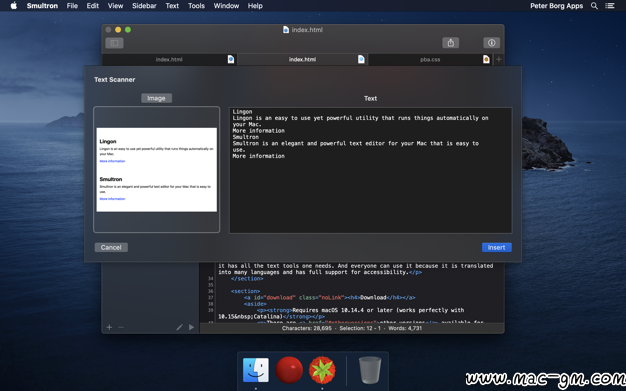Image resolution: width=626 pixels, height=391 pixels.
Task: Click Peter Borg Apps in menu bar
Action: [x=556, y=6]
